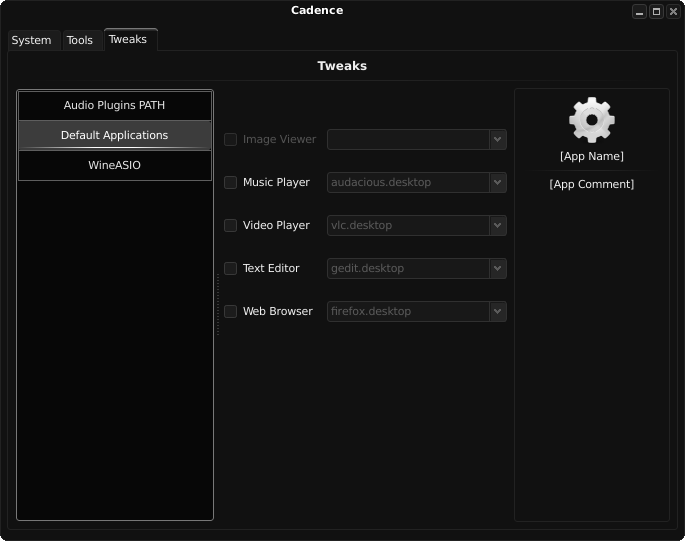
Task: Click the [App Comment] label
Action: pyautogui.click(x=592, y=184)
